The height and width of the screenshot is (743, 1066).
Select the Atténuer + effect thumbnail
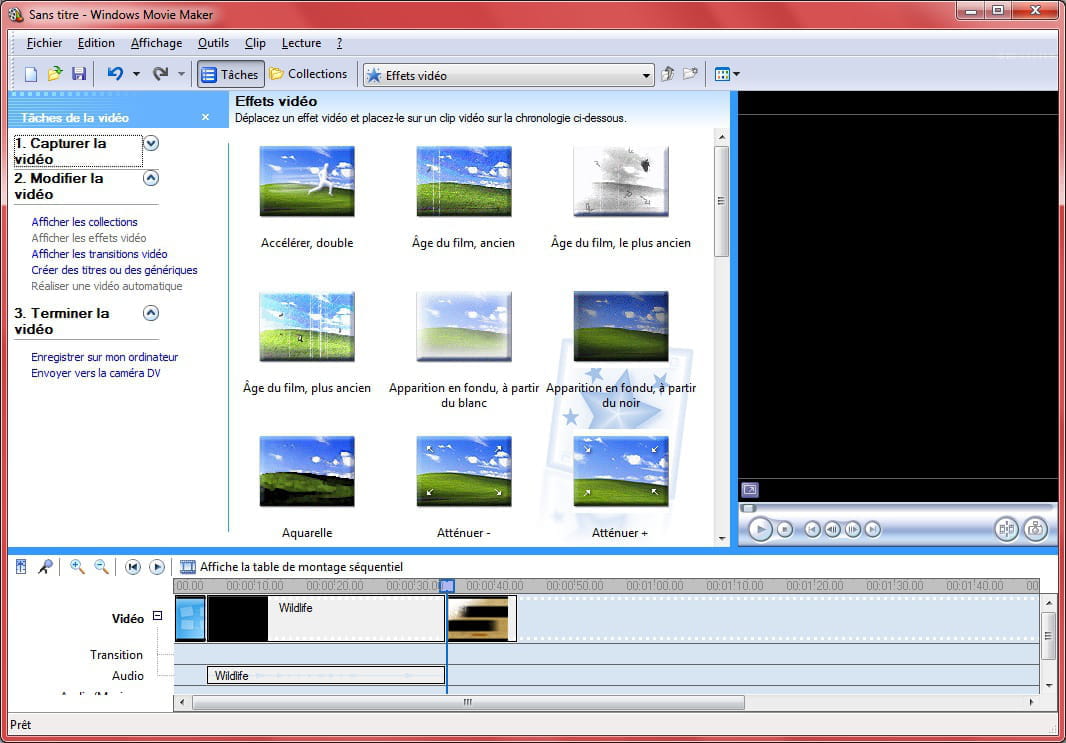point(621,472)
